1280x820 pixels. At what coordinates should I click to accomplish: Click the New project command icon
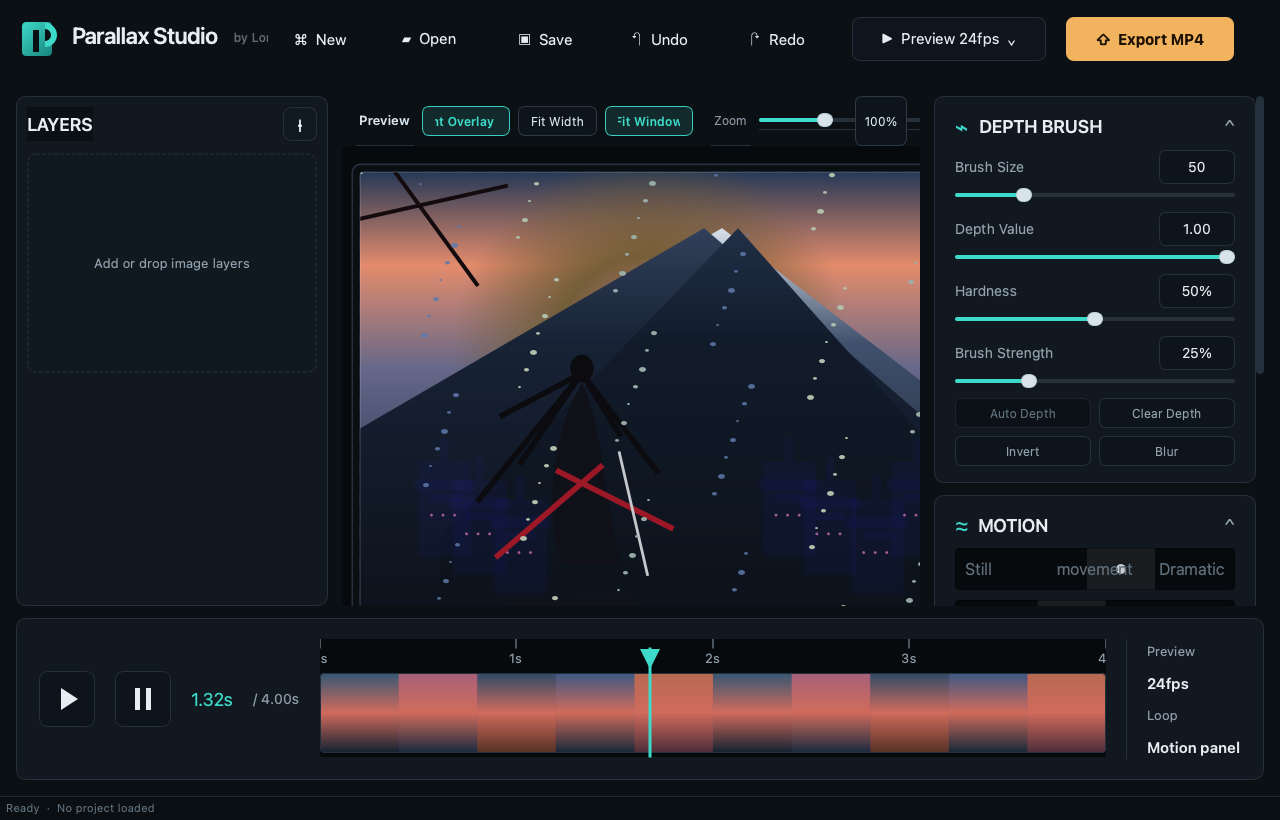click(x=300, y=40)
